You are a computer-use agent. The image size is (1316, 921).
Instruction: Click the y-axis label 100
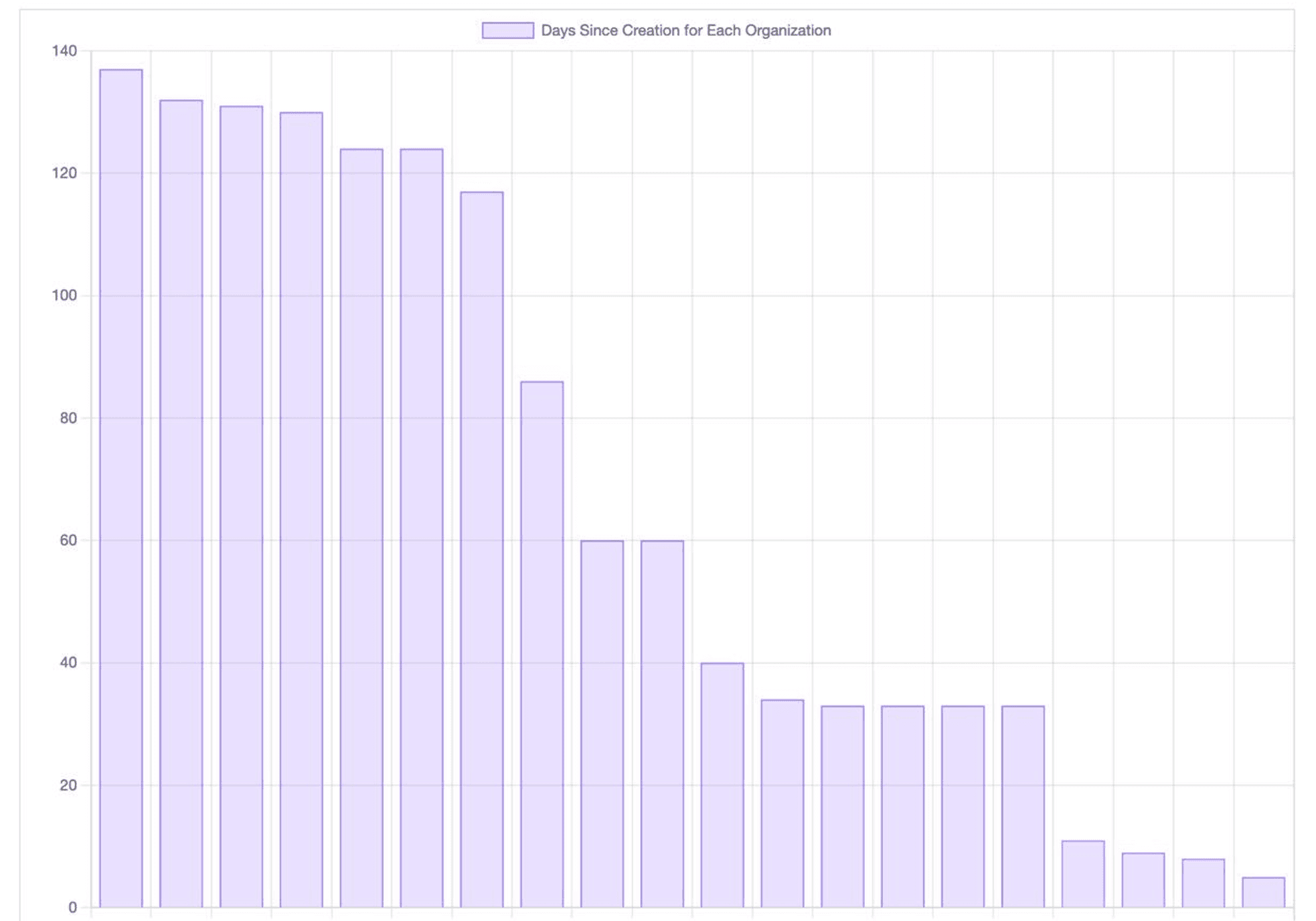(64, 295)
